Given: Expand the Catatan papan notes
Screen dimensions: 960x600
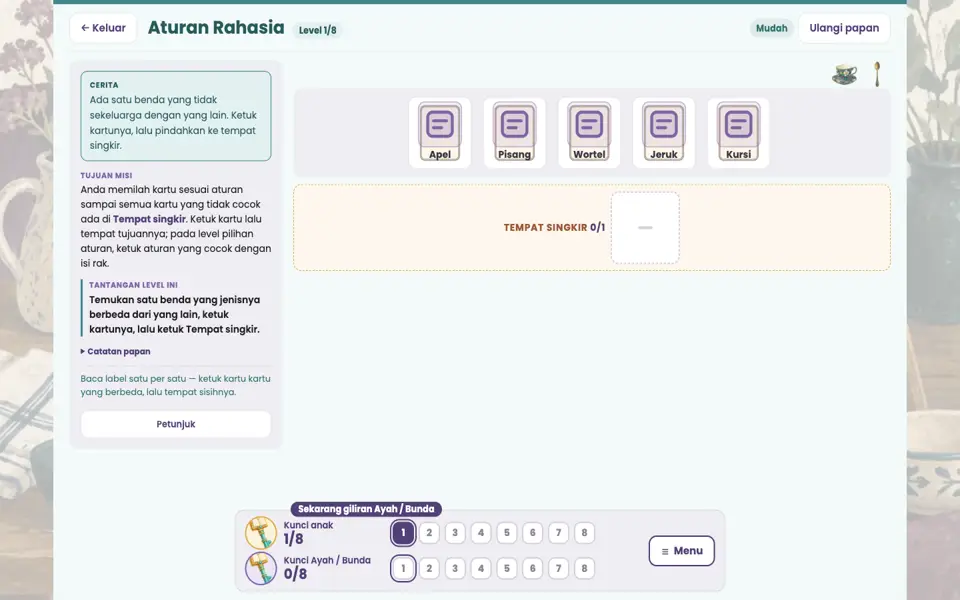Looking at the screenshot, I should 115,351.
